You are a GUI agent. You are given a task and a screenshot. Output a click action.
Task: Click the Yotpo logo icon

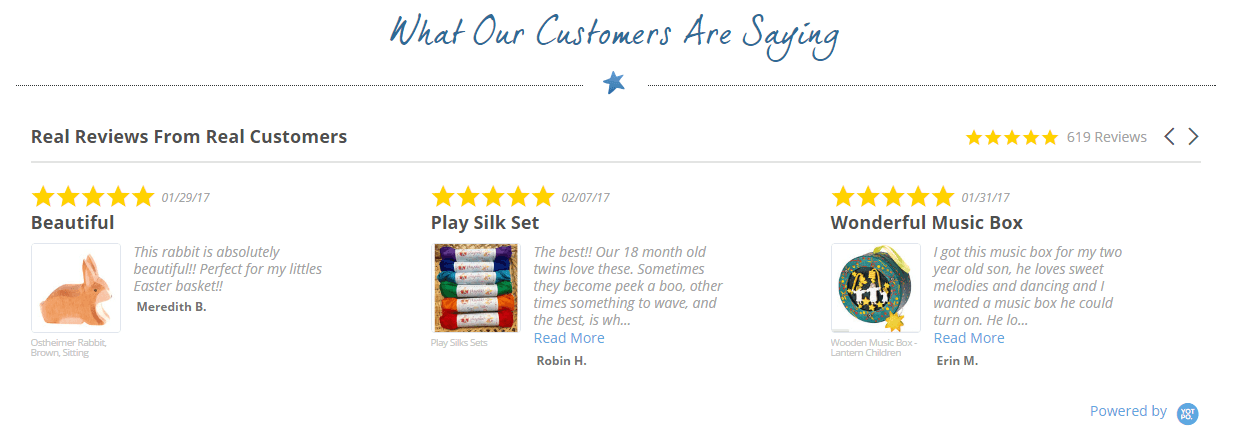(x=1188, y=412)
